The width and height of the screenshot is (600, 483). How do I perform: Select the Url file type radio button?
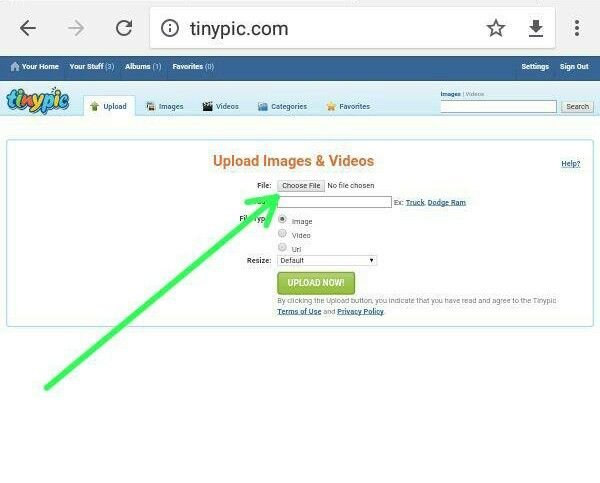282,247
